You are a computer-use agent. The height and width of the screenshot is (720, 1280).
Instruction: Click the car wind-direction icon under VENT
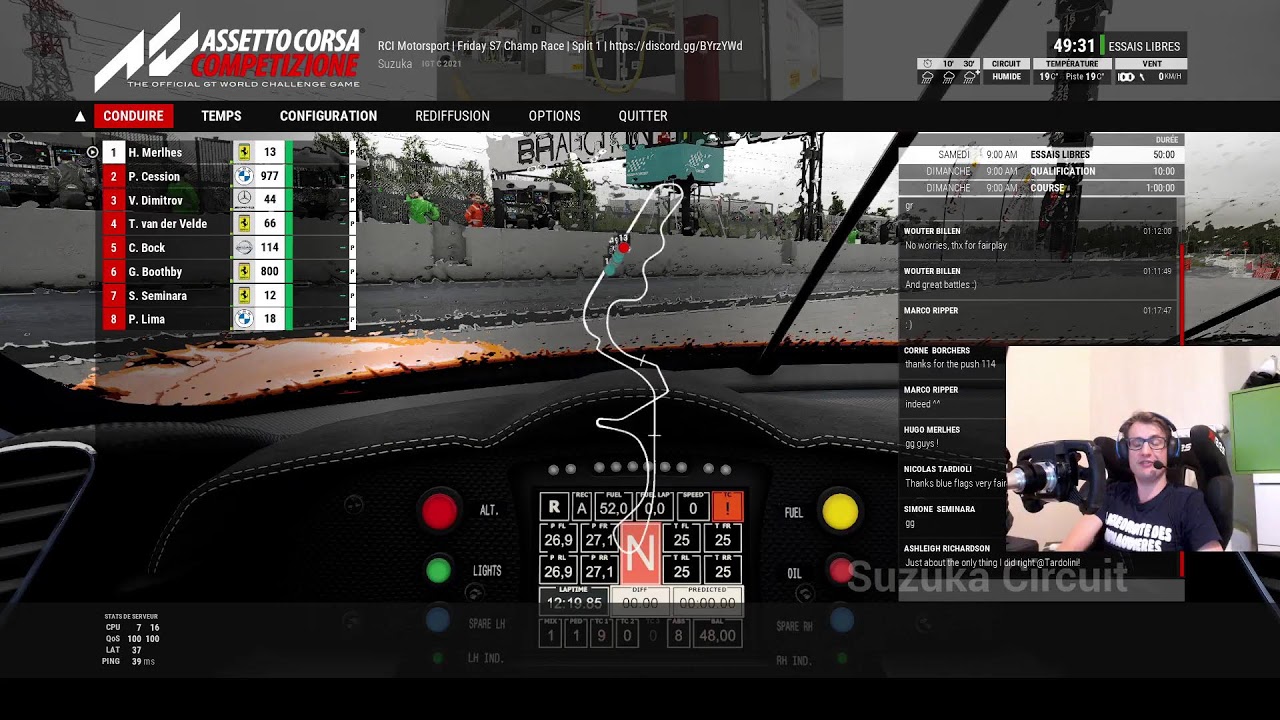pos(1126,77)
